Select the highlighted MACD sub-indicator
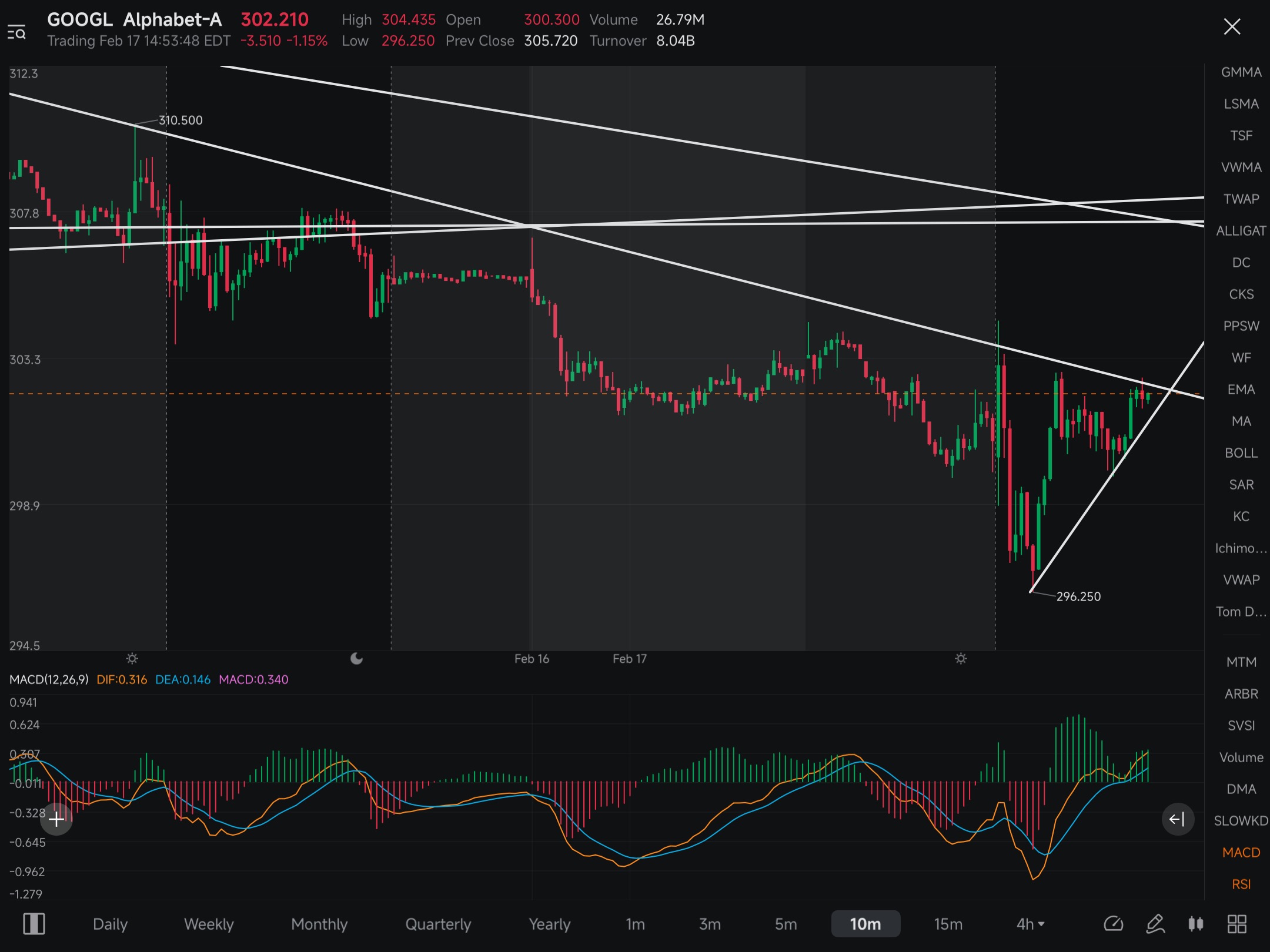The image size is (1270, 952). click(1241, 853)
